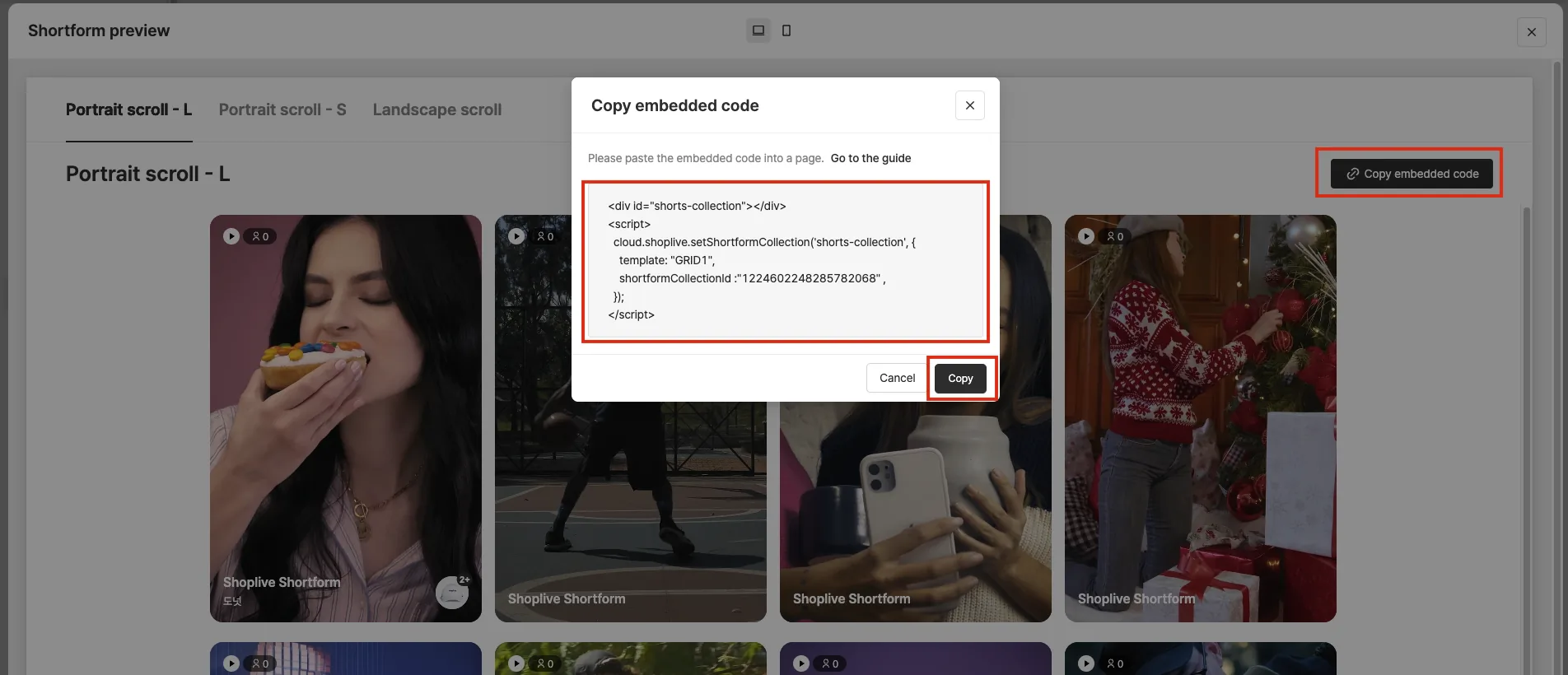Play the donut-eating woman video
Viewport: 1568px width, 675px height.
[x=231, y=236]
